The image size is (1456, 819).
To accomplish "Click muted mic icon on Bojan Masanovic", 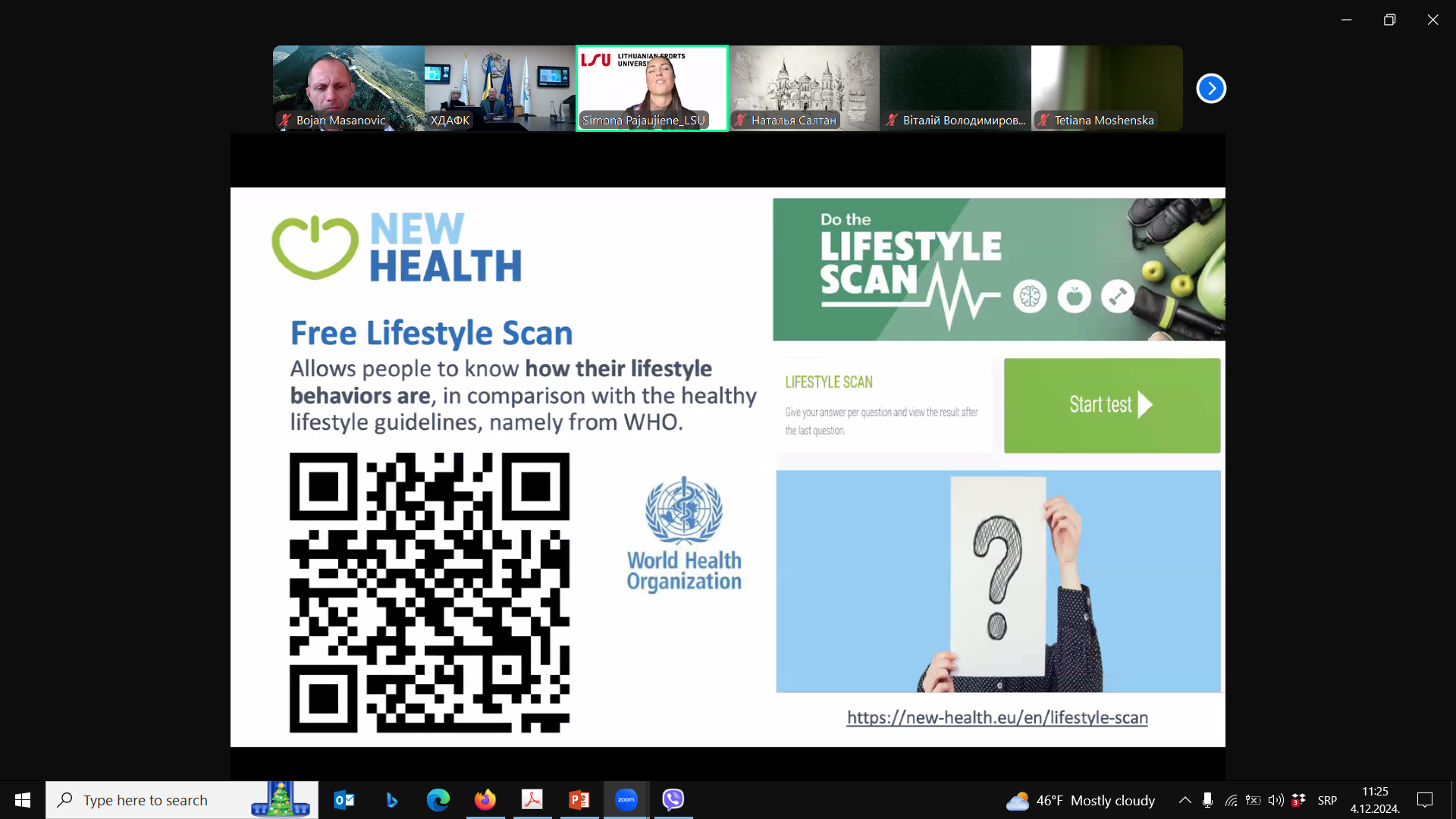I will point(285,120).
